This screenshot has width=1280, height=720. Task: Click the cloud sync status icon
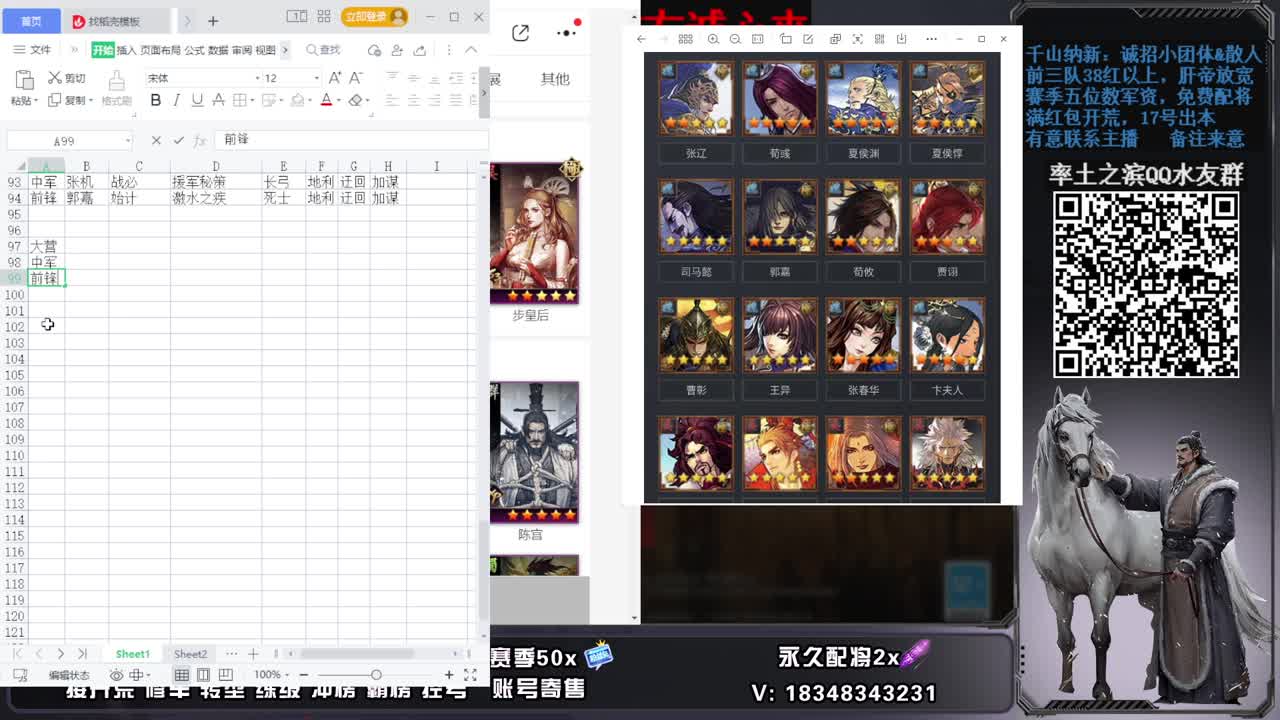[375, 50]
